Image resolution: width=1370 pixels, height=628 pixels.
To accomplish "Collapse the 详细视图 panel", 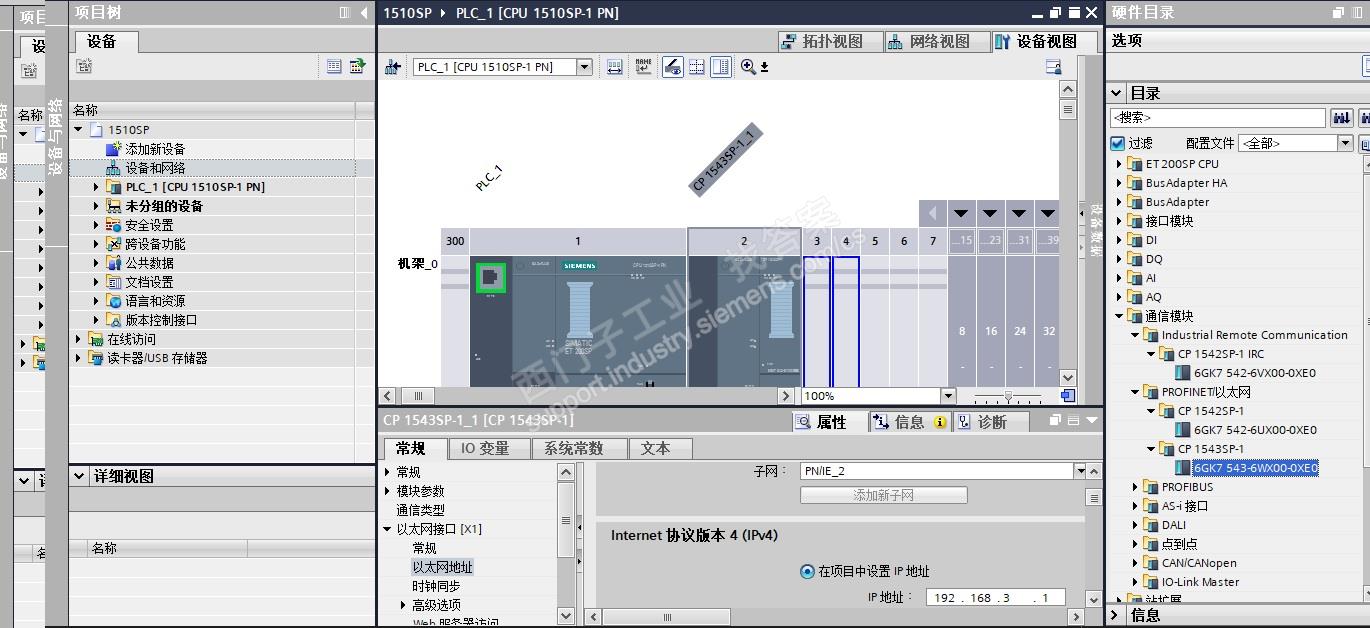I will point(80,476).
